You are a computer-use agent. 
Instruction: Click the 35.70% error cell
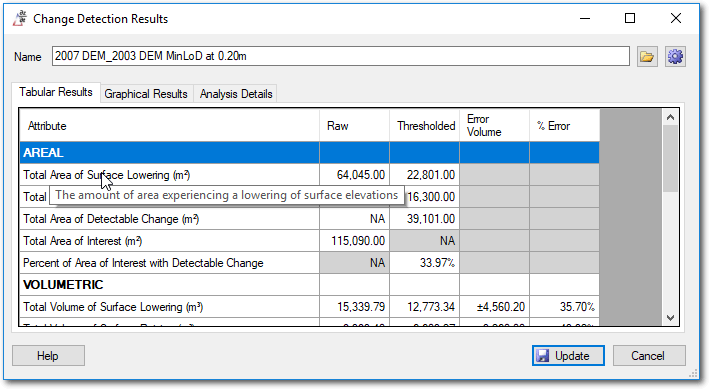(565, 307)
